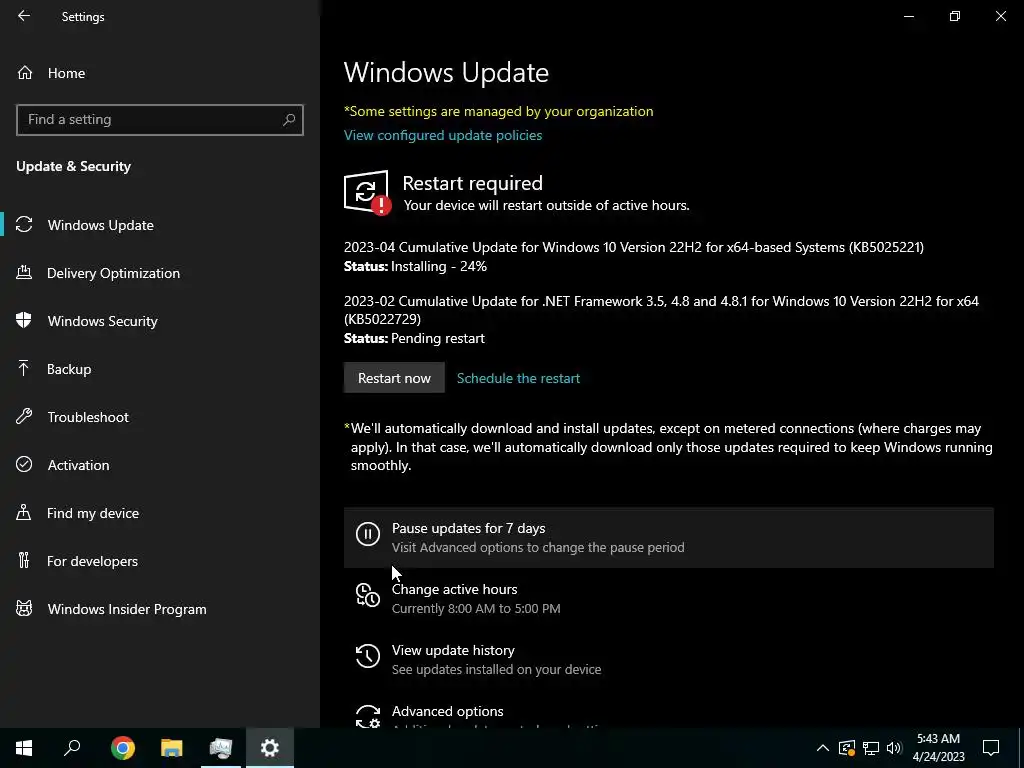Click 'Some settings are managed by your organization'
The width and height of the screenshot is (1024, 768).
498,111
